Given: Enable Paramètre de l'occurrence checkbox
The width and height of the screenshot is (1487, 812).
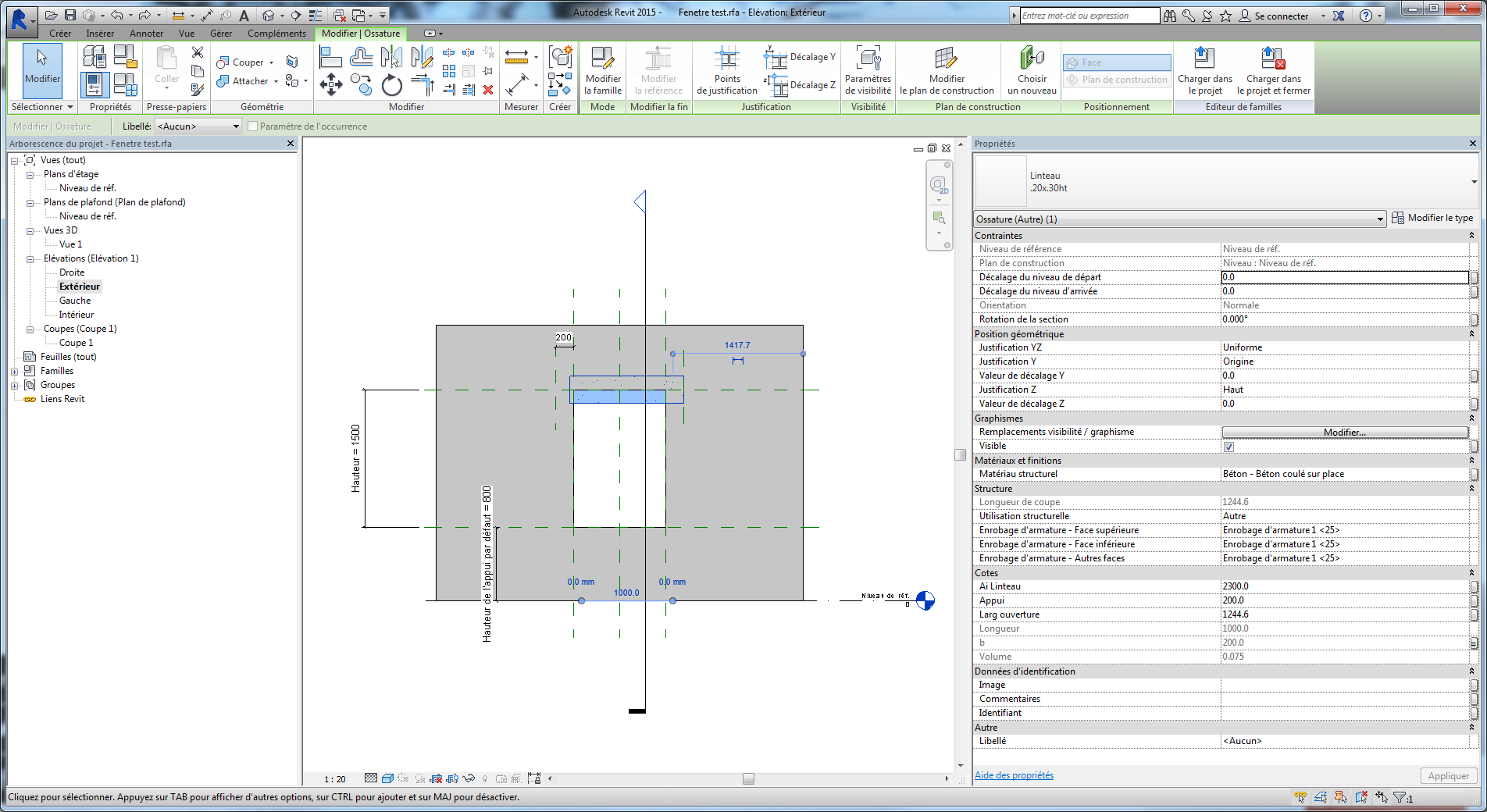Looking at the screenshot, I should [x=253, y=126].
